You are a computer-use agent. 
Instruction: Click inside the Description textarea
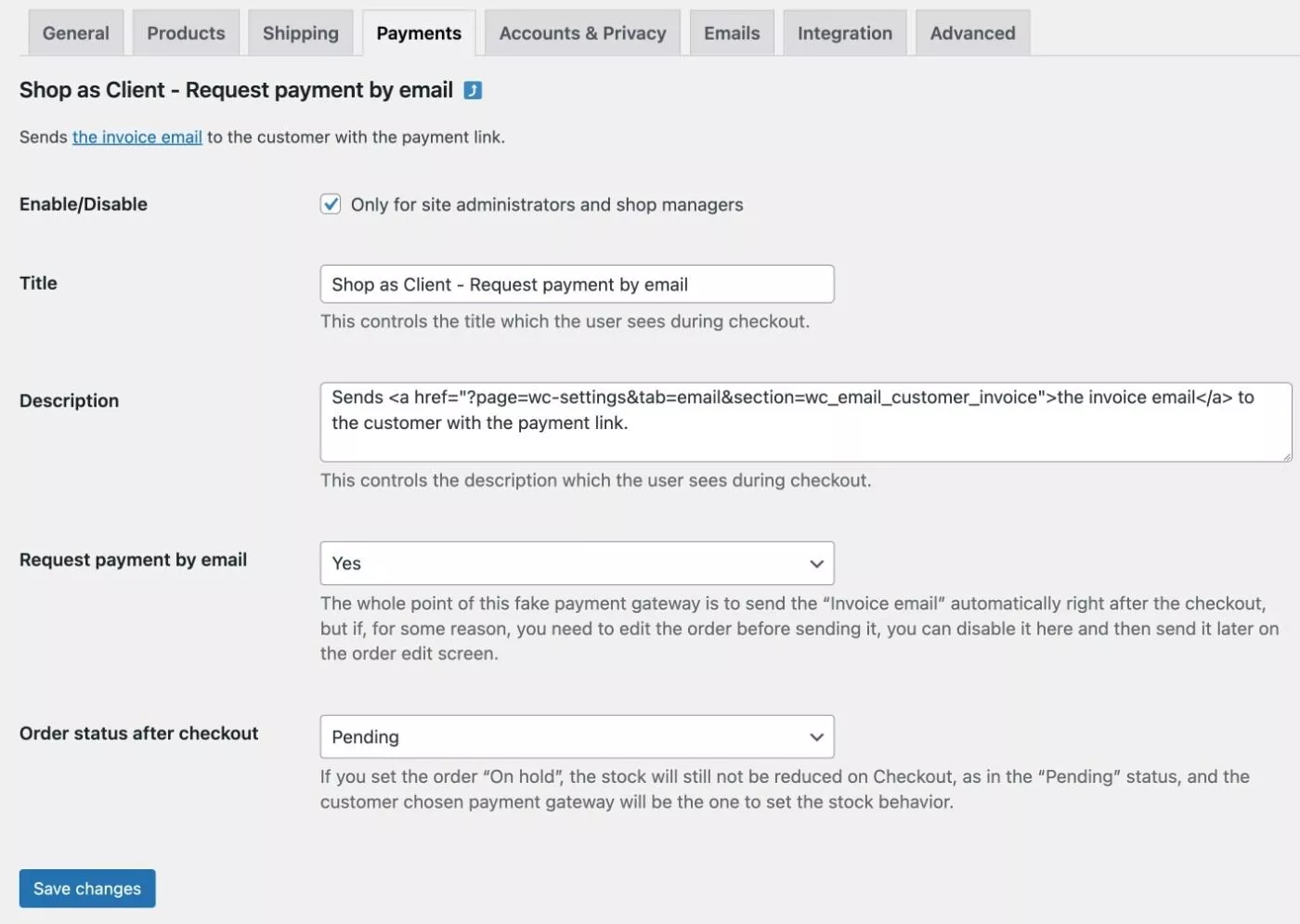[x=806, y=423]
